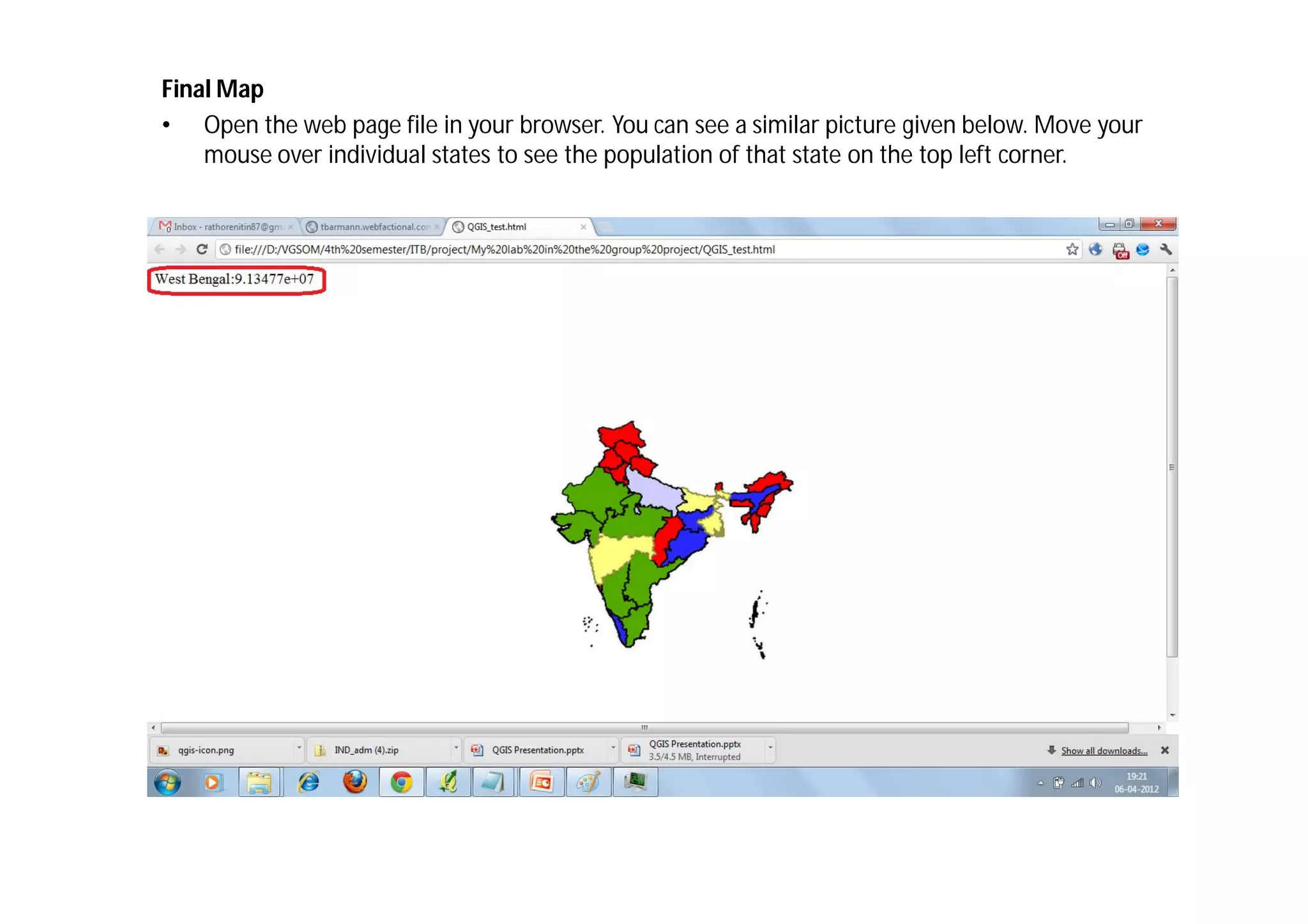Close the tbarmann.webfactional tab

click(437, 227)
